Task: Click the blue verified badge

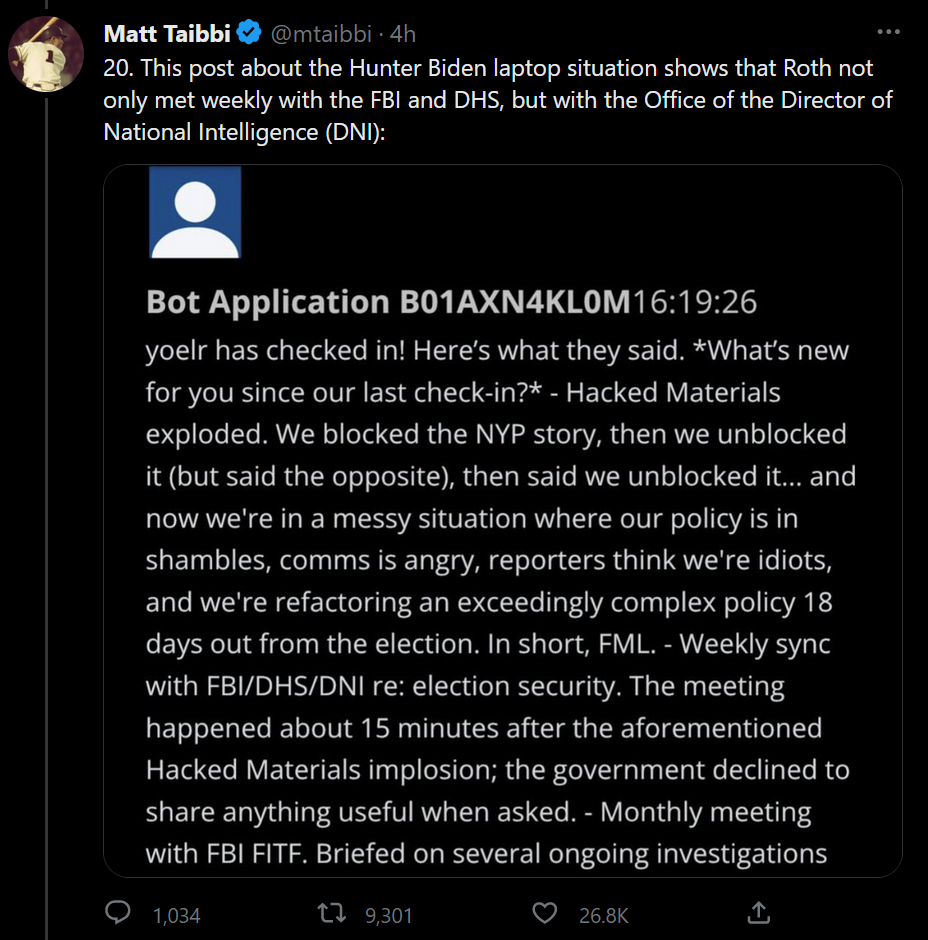Action: click(x=247, y=34)
